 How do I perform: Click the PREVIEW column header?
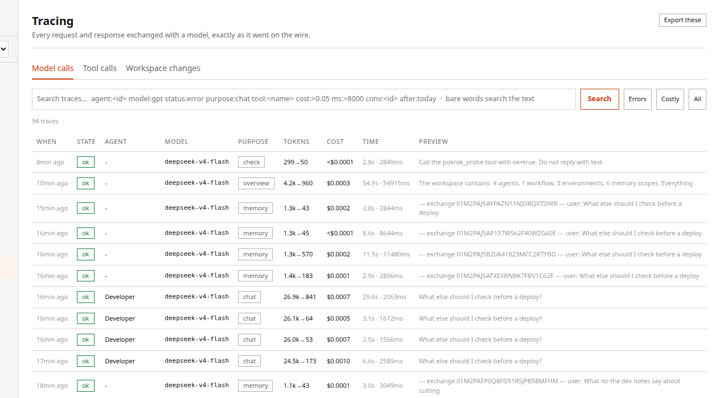click(x=433, y=141)
